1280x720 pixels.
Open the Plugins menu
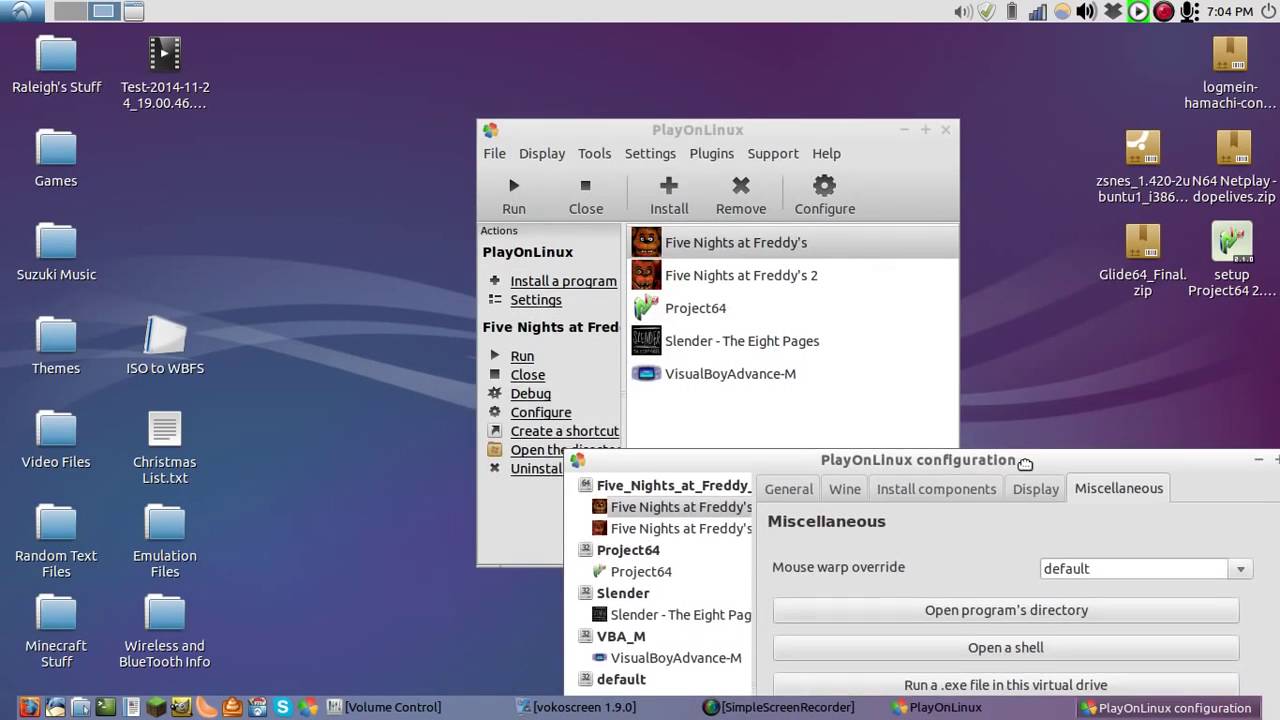[712, 153]
